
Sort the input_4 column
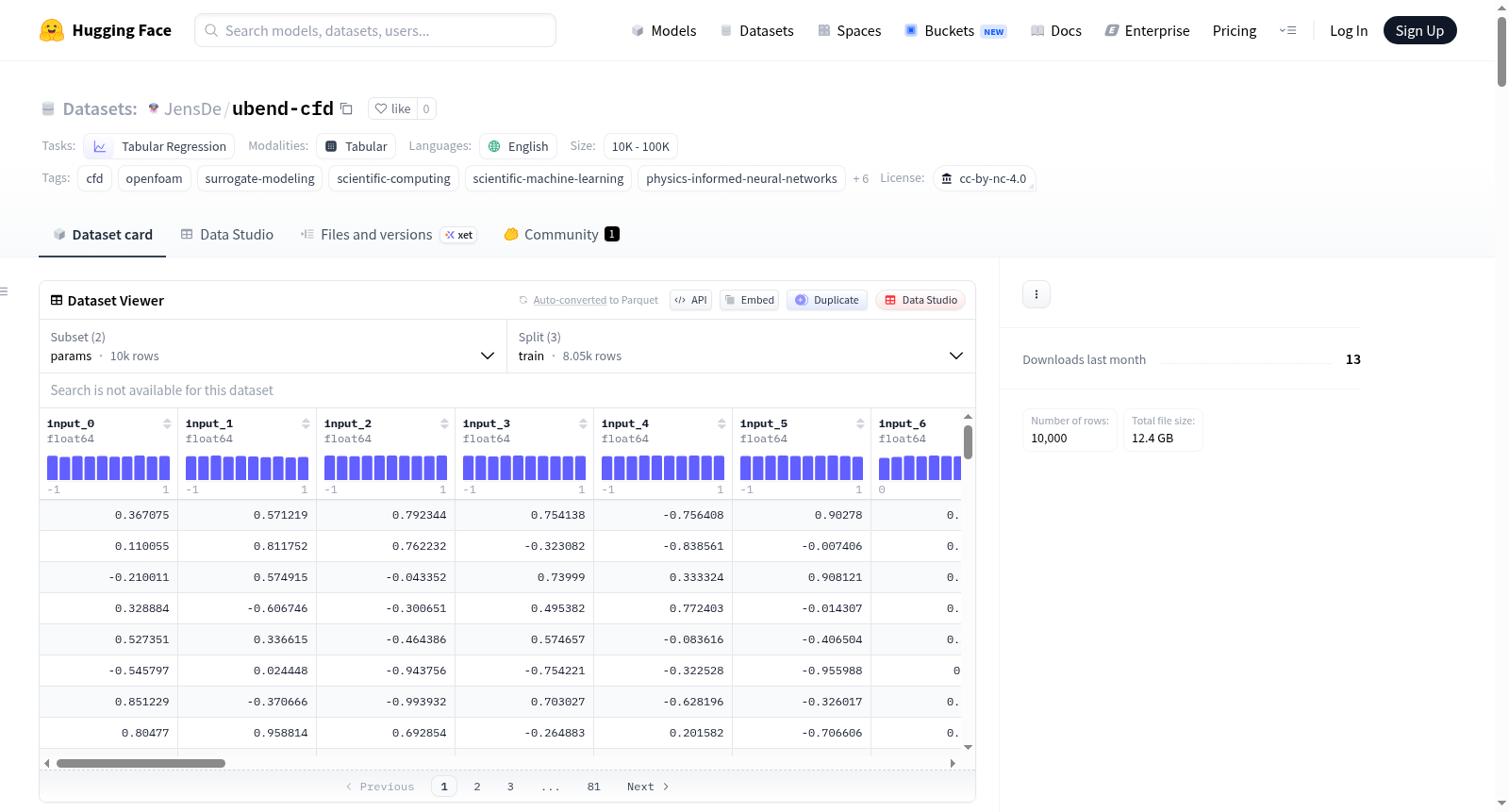(721, 423)
